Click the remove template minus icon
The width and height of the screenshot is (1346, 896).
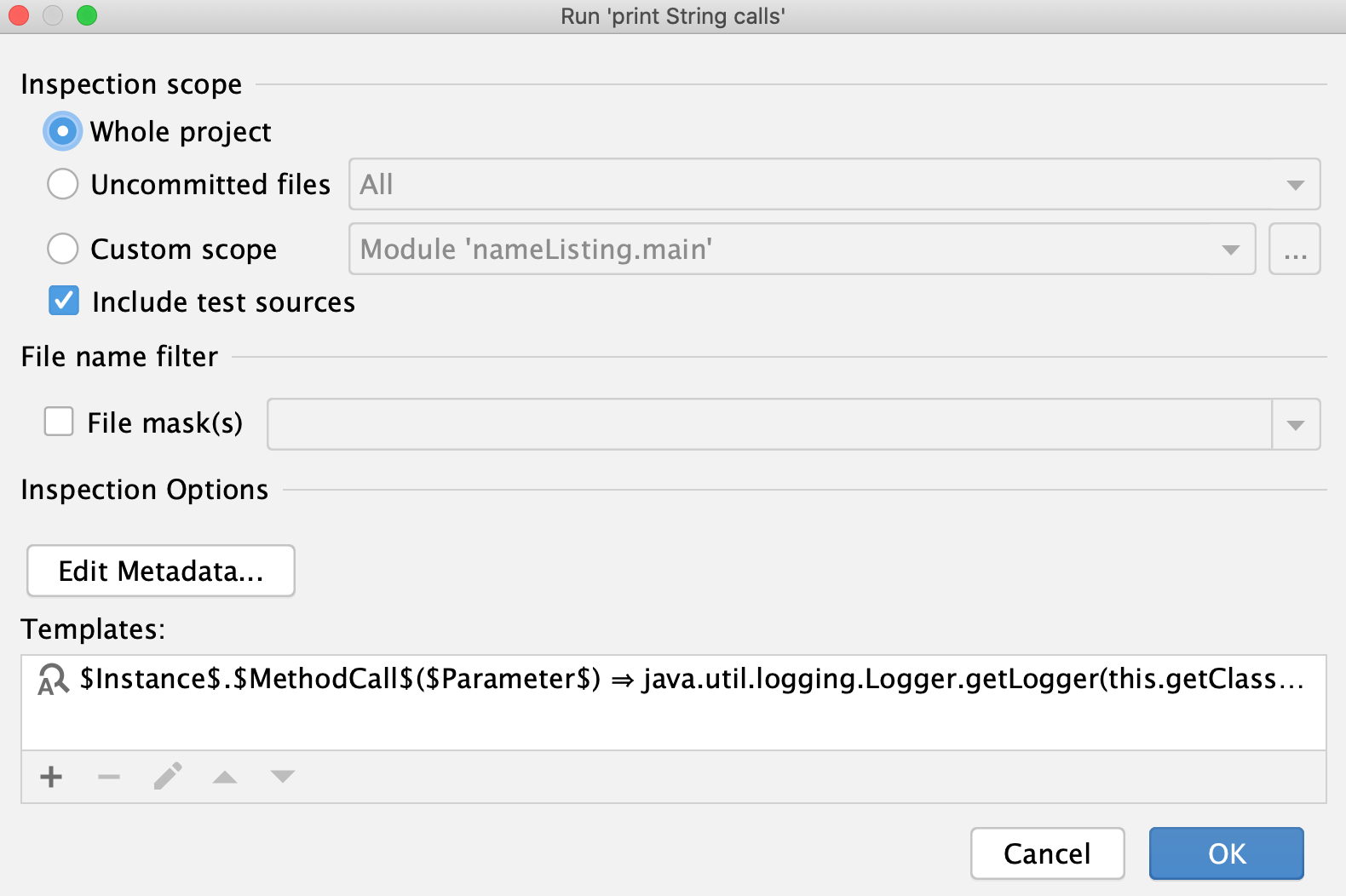coord(109,777)
